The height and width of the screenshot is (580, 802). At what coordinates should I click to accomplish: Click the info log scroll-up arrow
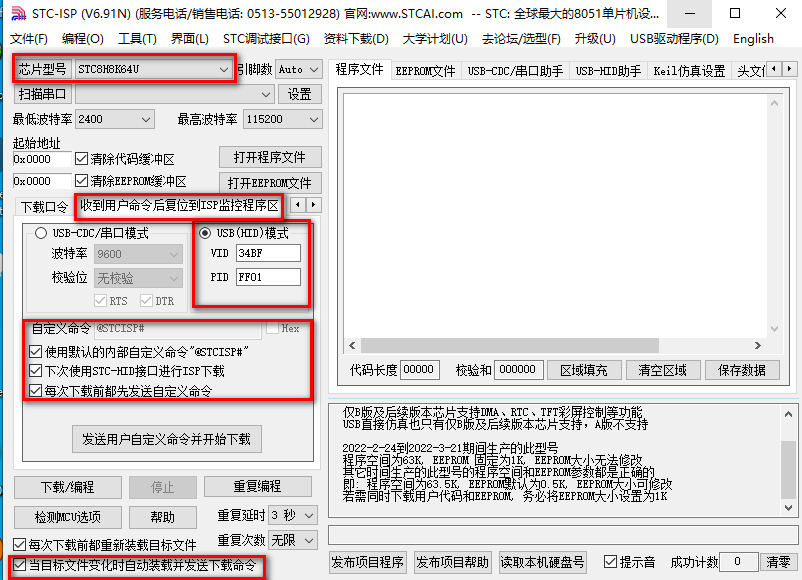(x=788, y=415)
